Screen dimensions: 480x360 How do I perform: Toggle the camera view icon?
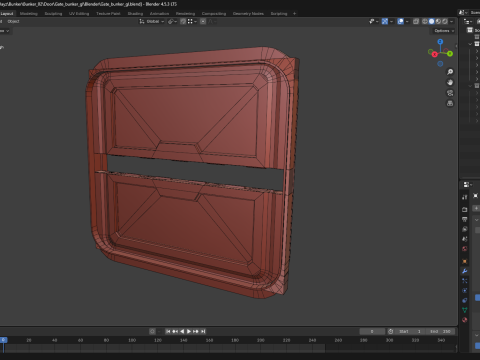tap(450, 93)
